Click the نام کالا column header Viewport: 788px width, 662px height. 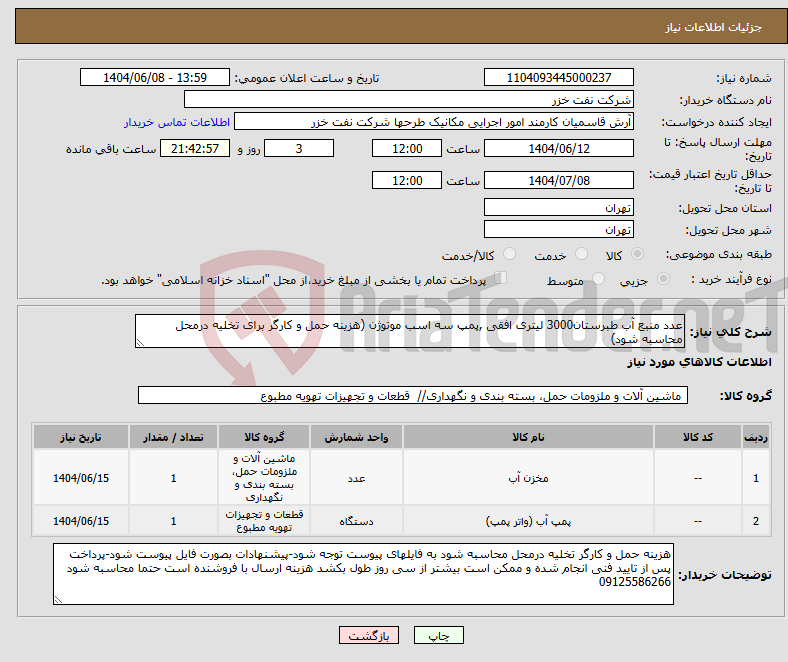[528, 437]
